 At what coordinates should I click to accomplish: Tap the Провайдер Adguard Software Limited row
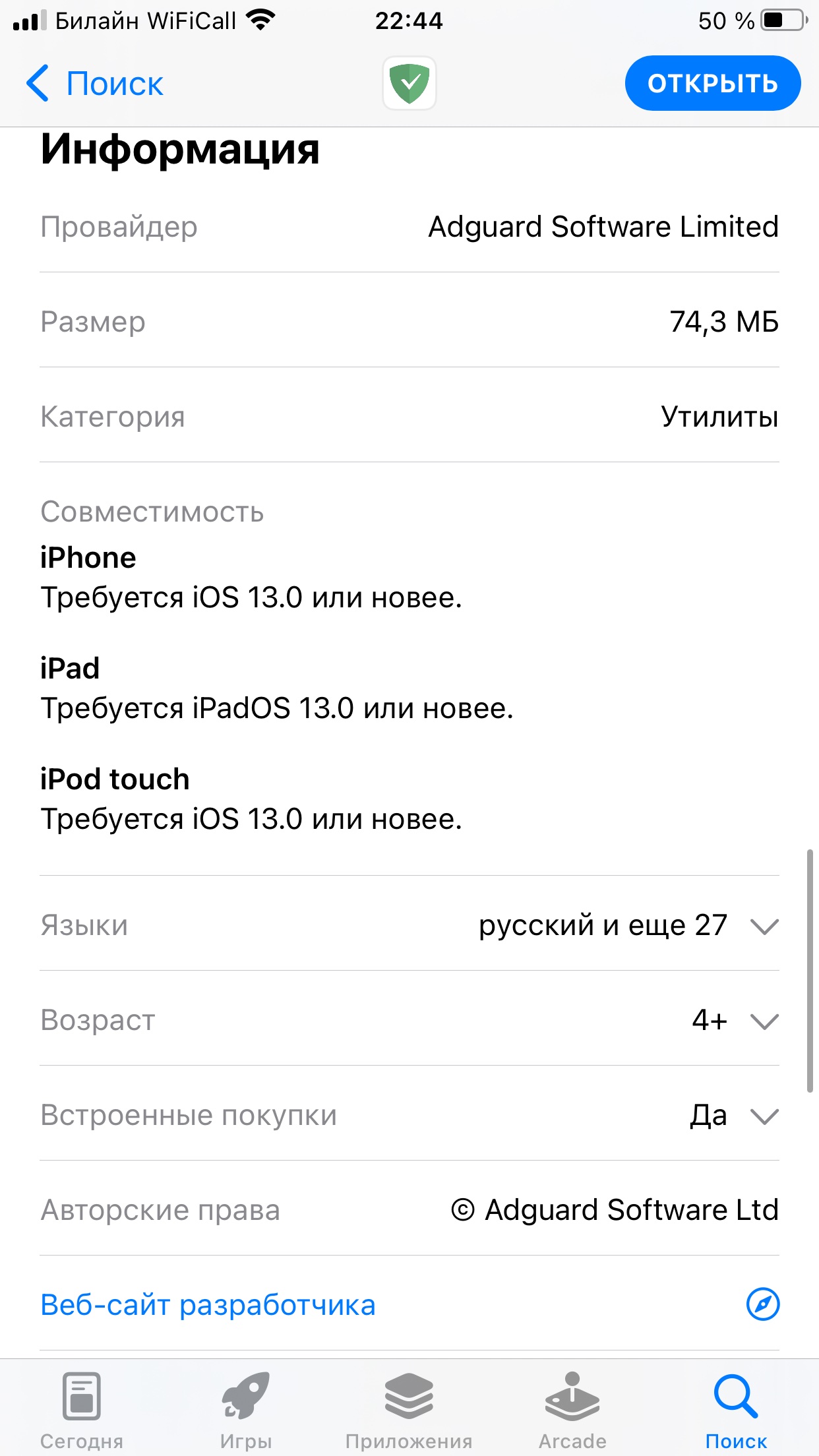[x=409, y=226]
